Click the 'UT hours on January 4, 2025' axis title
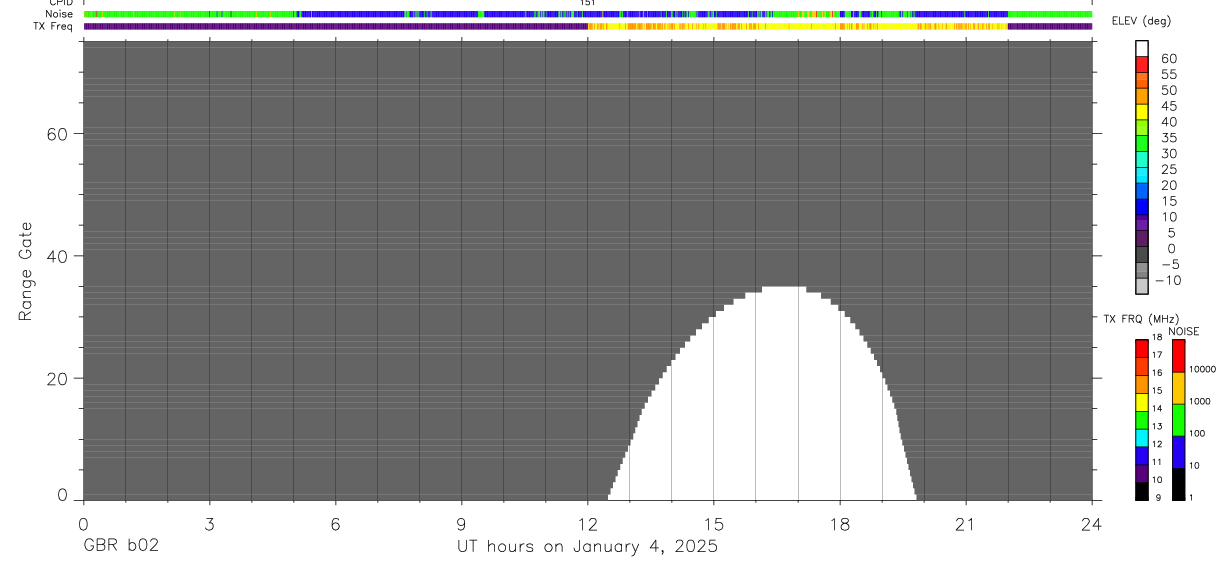Screen dimensions: 1228x567 click(x=587, y=547)
